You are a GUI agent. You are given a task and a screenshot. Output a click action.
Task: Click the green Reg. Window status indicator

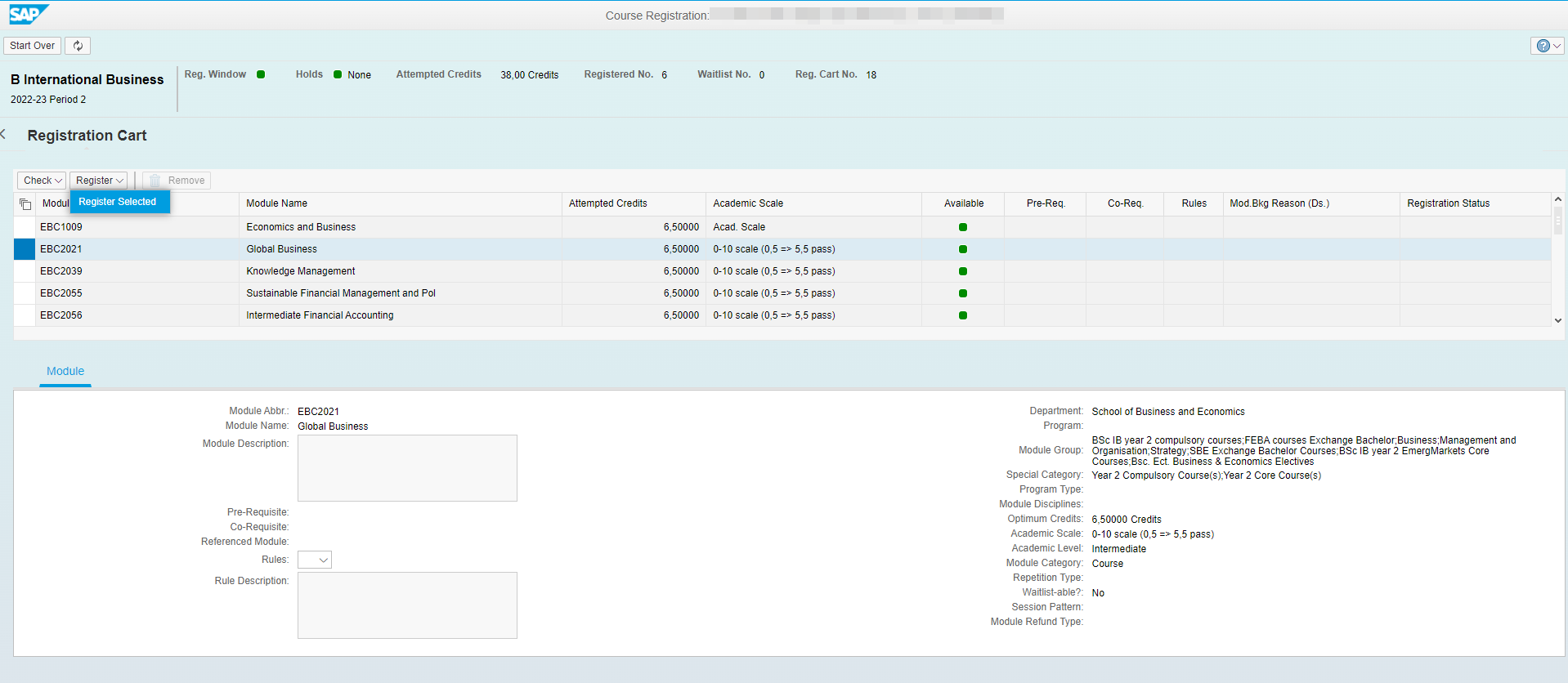261,74
